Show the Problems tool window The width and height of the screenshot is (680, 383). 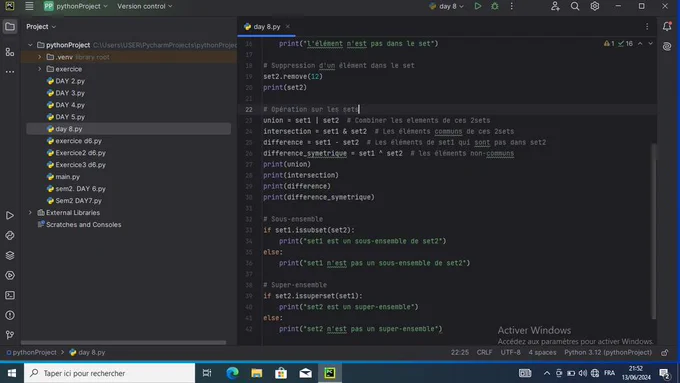click(x=10, y=315)
